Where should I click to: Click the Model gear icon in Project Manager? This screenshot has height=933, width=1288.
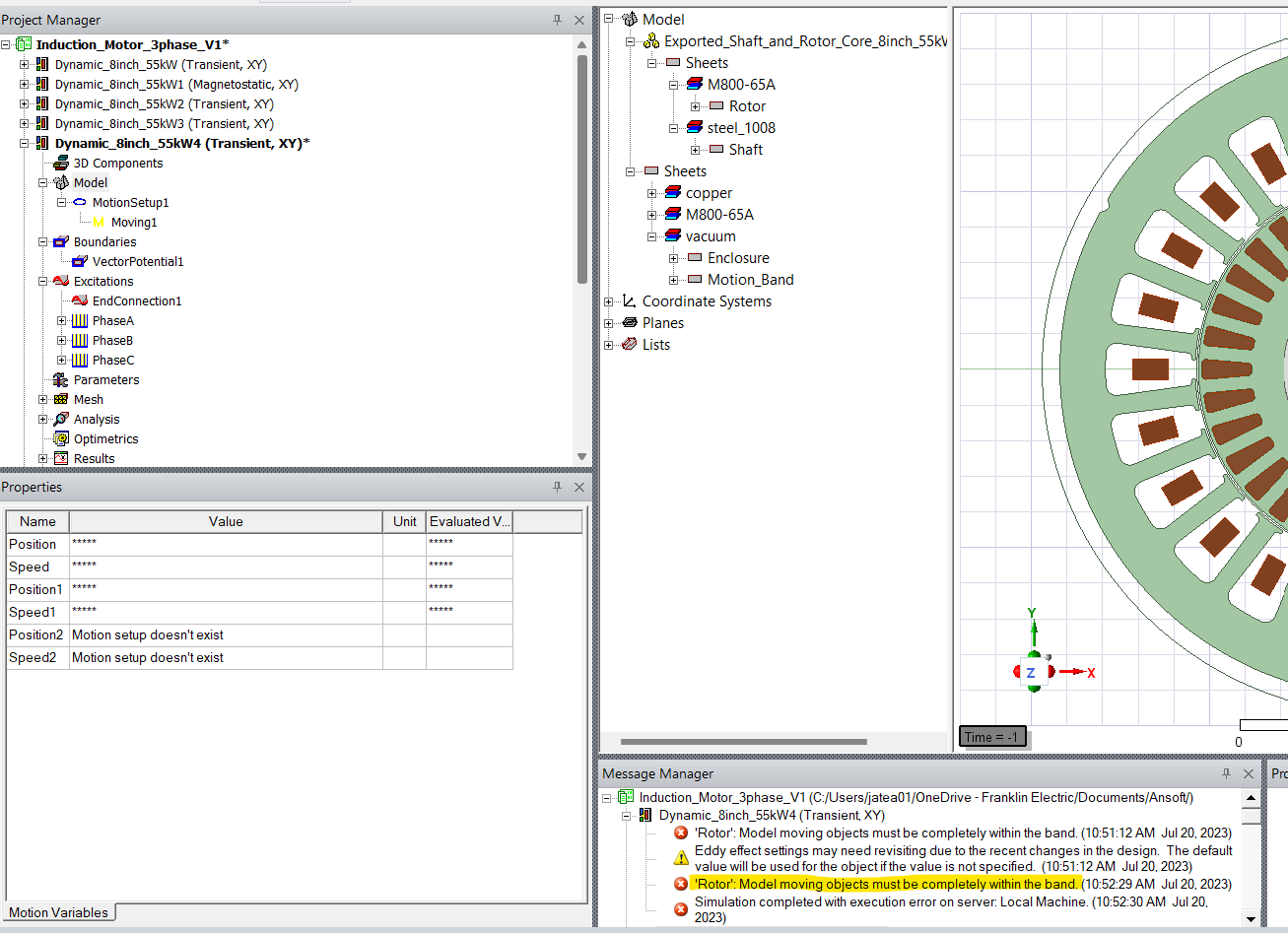coord(61,182)
